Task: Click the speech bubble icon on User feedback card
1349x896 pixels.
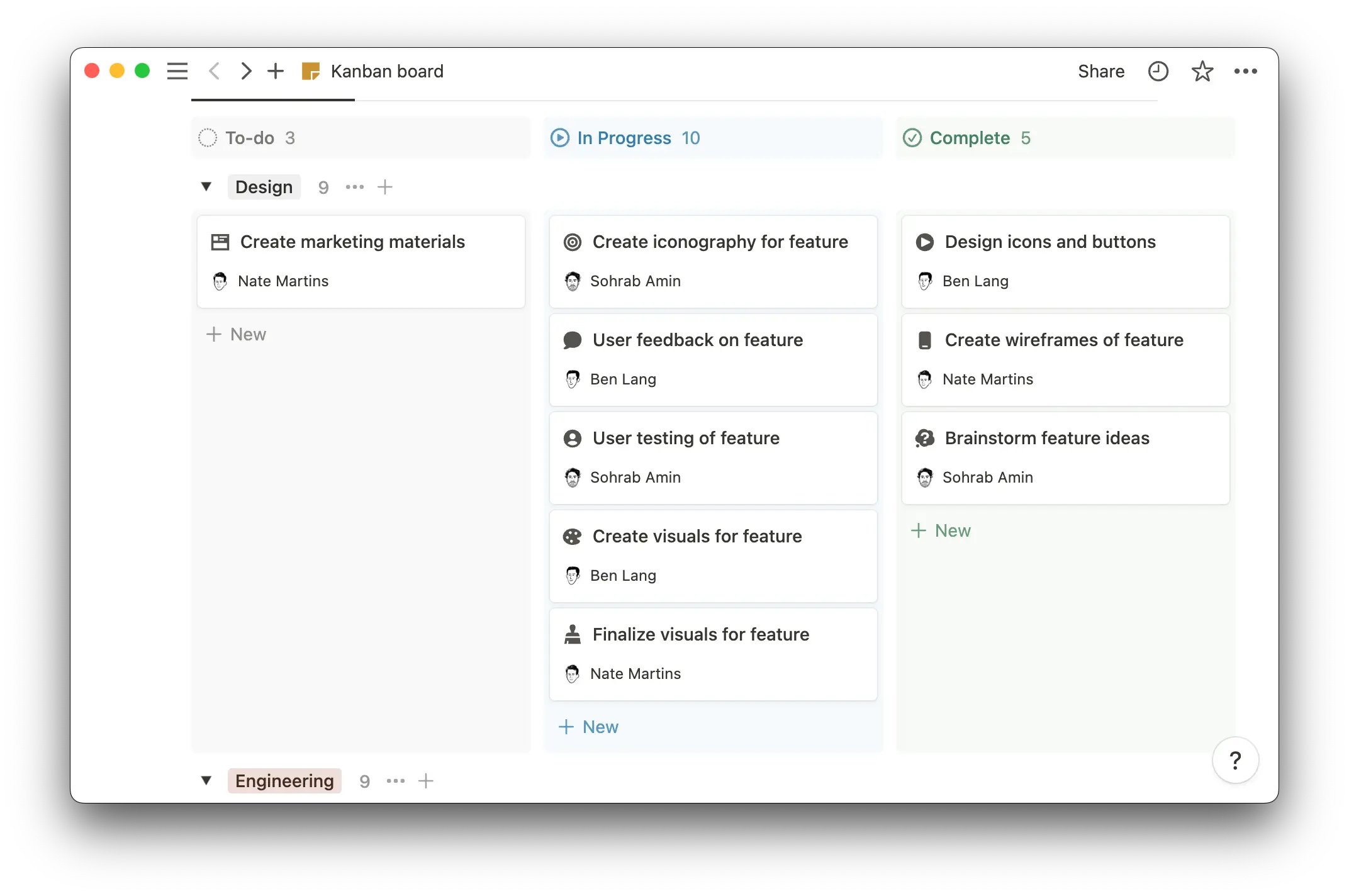Action: tap(573, 340)
